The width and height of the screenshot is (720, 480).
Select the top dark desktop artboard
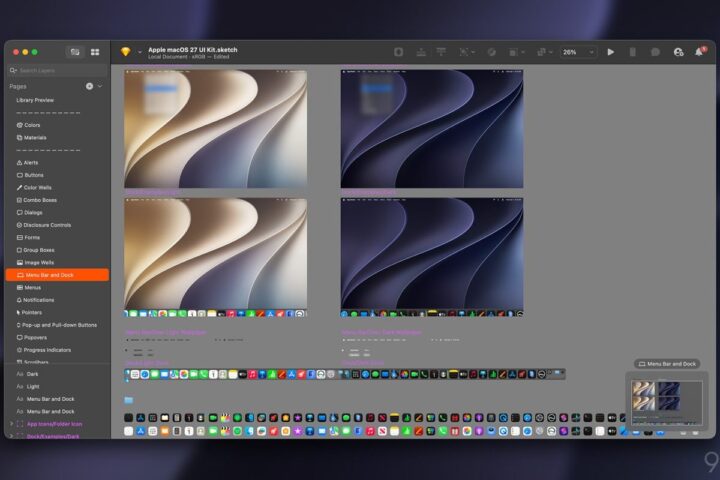(x=432, y=129)
